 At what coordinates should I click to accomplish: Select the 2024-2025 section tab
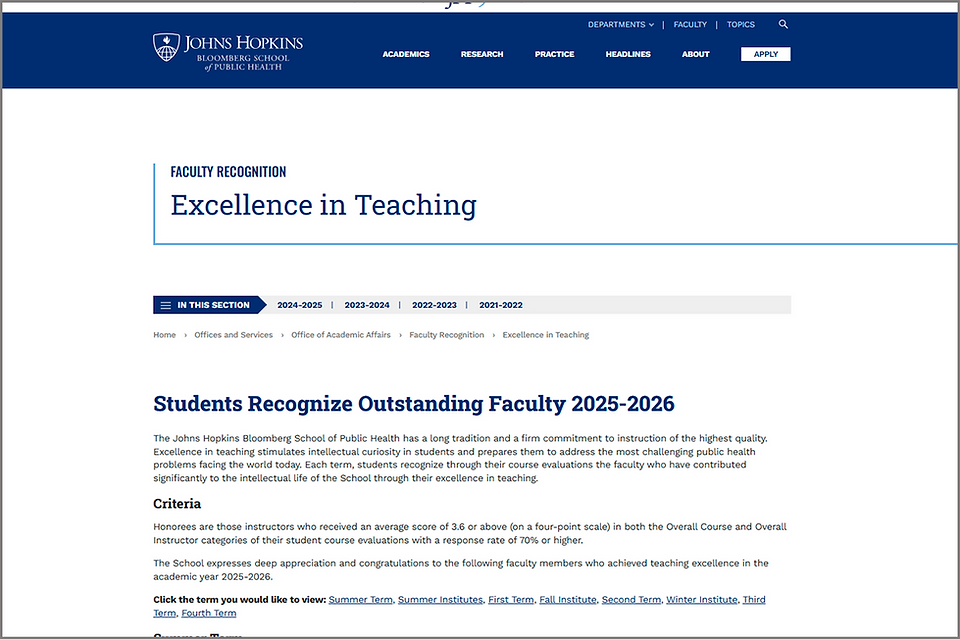click(299, 305)
